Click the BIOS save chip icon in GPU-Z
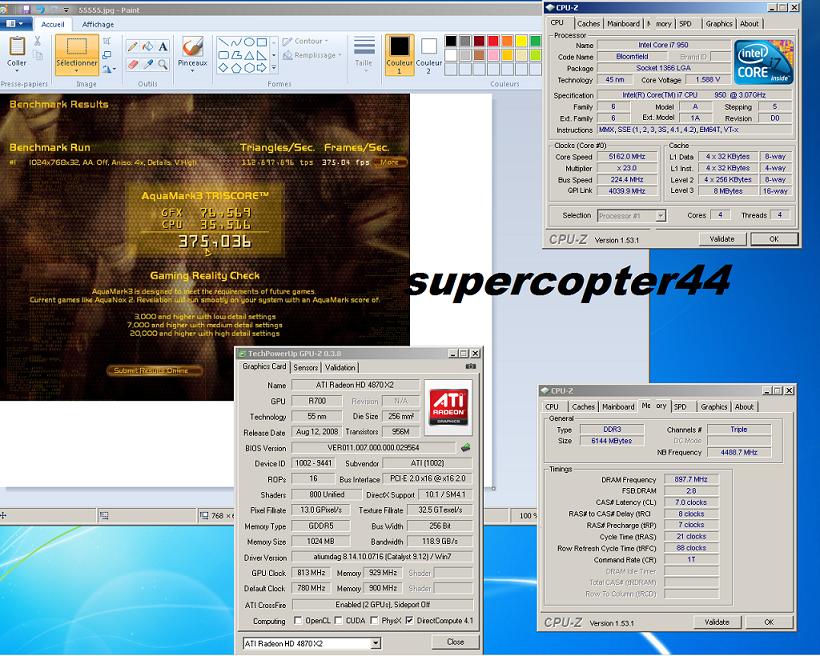This screenshot has height=656, width=820. 465,448
